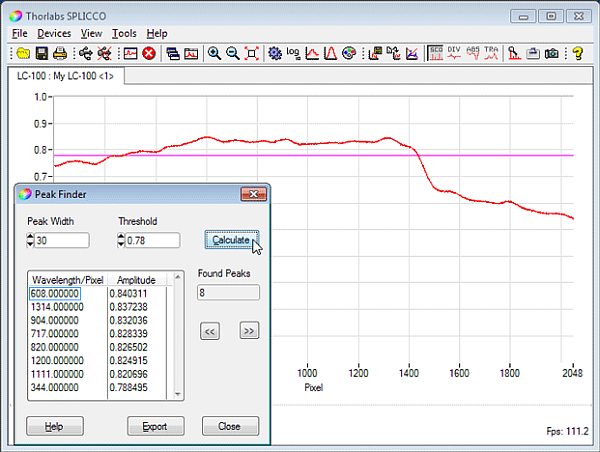The width and height of the screenshot is (600, 452).
Task: Open the peak finder toolbar icon
Action: coord(514,53)
